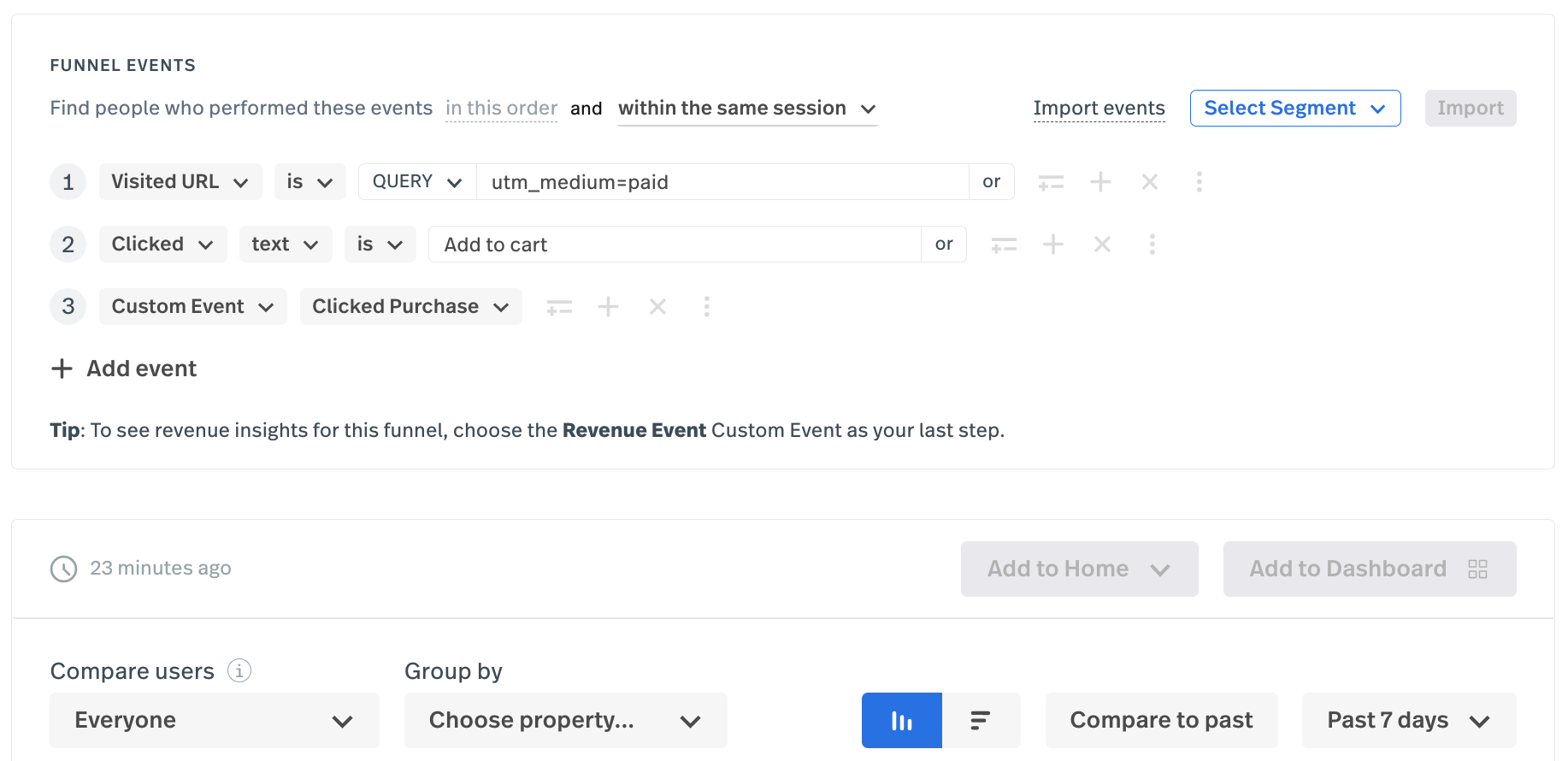Open the Past 7 days date range
Image resolution: width=1568 pixels, height=761 pixels.
tap(1408, 721)
